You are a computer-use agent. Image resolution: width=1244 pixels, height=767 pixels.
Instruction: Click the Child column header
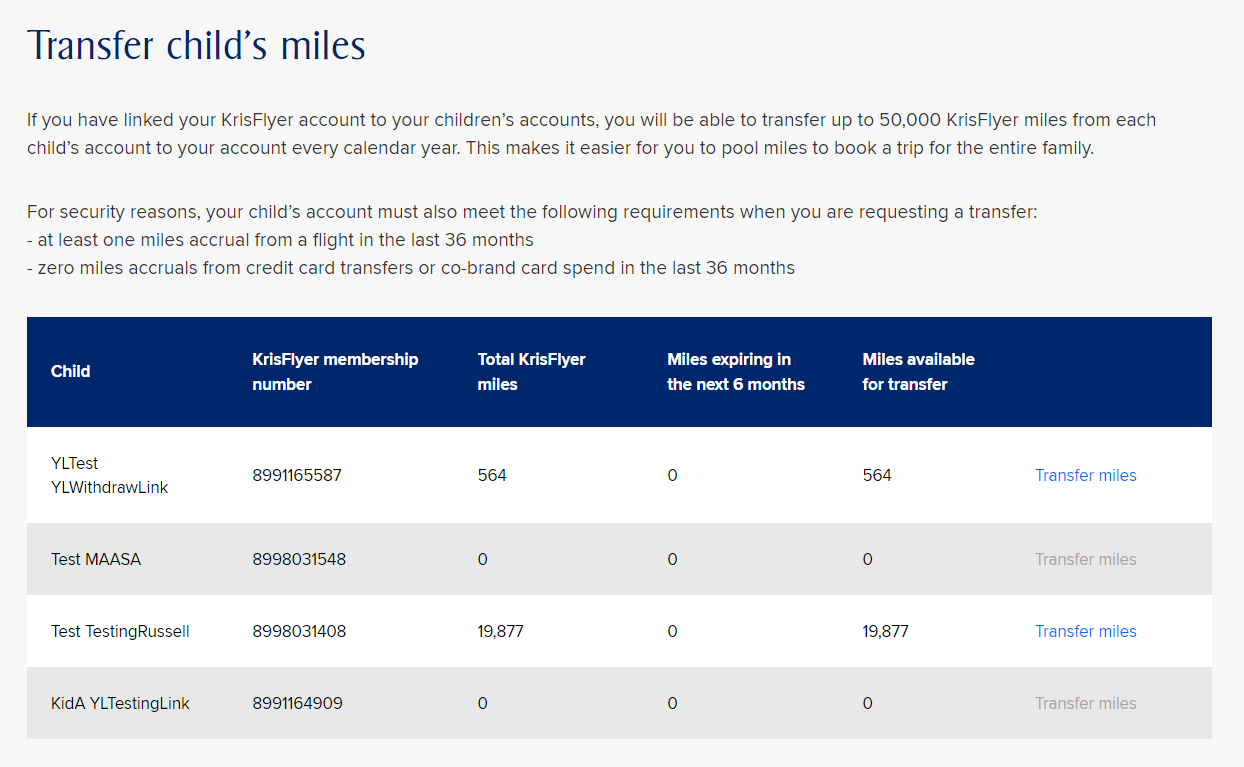point(71,371)
